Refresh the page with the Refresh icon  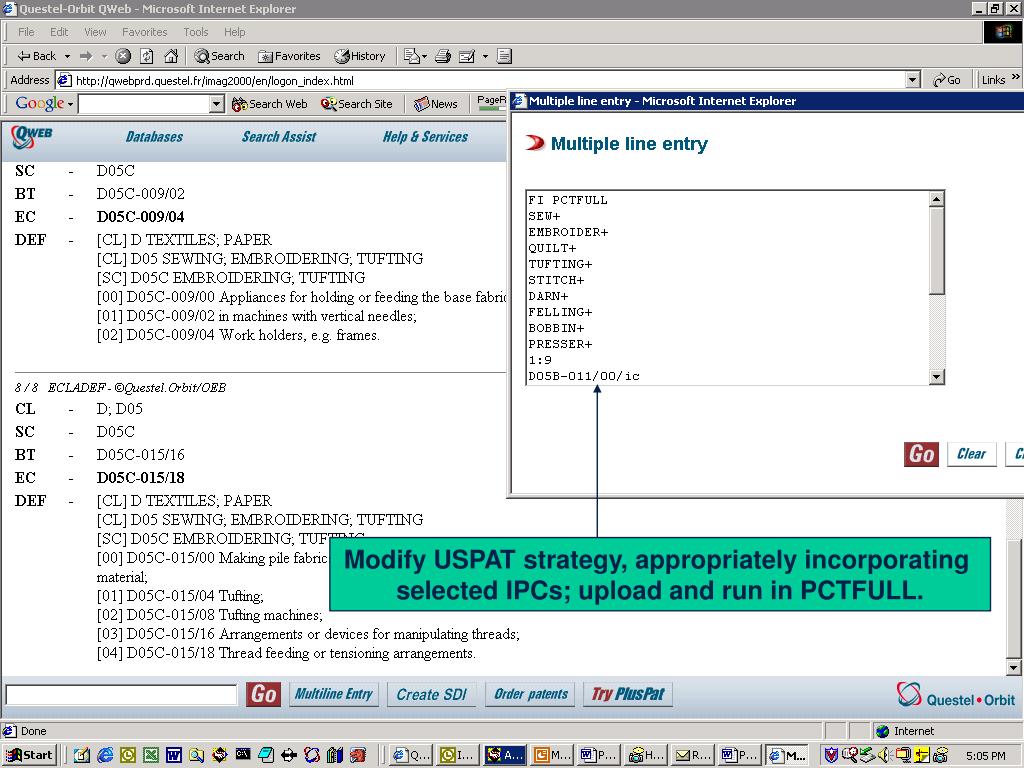(x=147, y=56)
